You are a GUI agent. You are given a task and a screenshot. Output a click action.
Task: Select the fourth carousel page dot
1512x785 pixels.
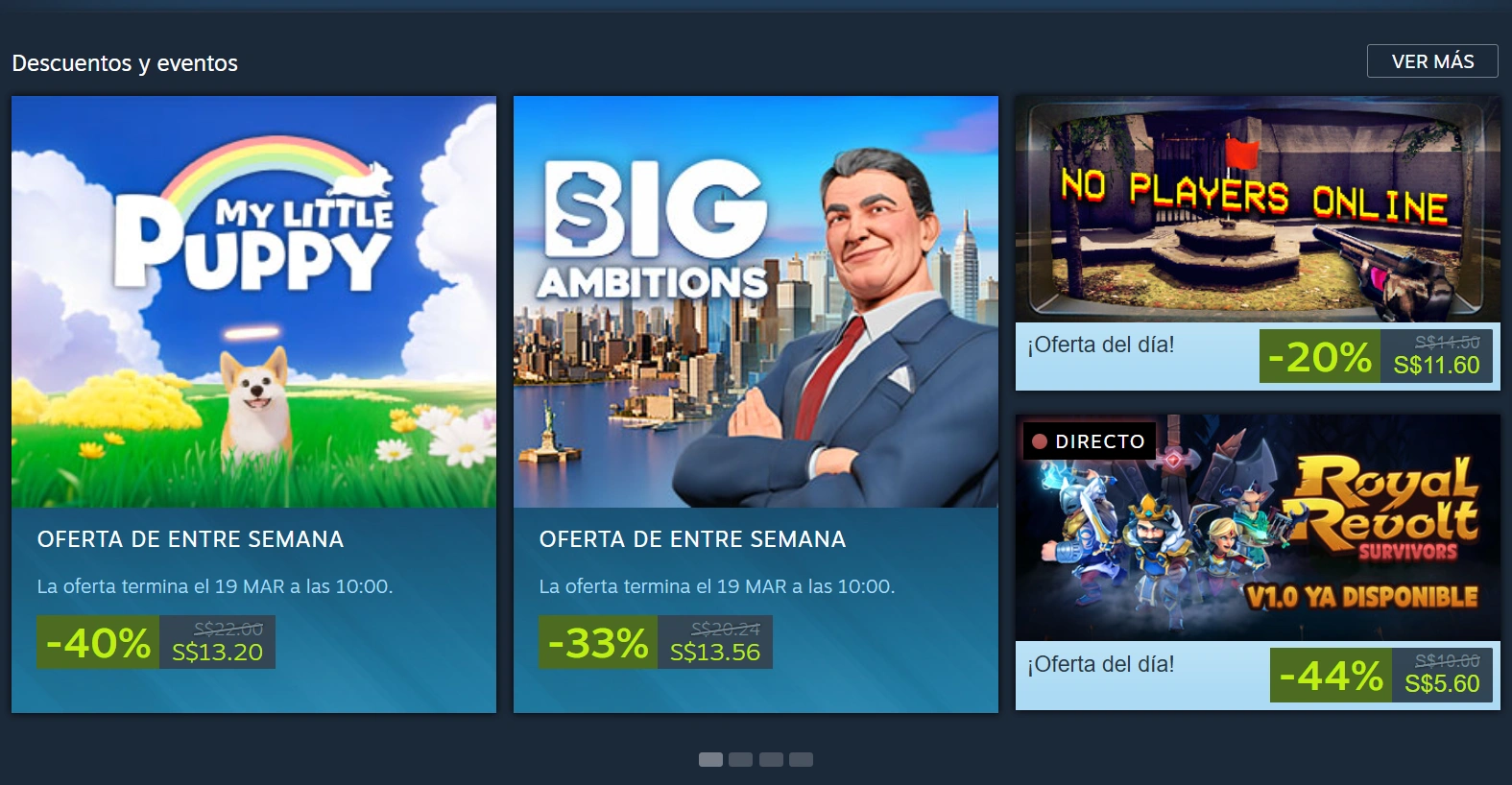pyautogui.click(x=801, y=760)
